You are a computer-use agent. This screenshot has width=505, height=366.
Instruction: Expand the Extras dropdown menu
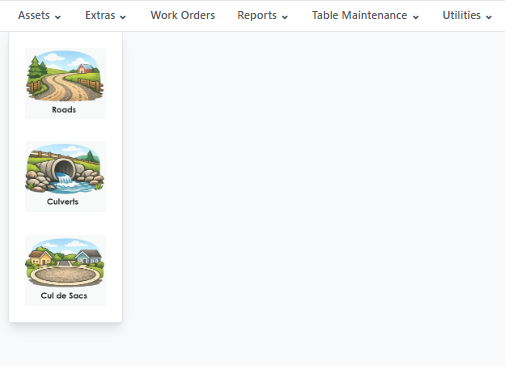pos(105,15)
